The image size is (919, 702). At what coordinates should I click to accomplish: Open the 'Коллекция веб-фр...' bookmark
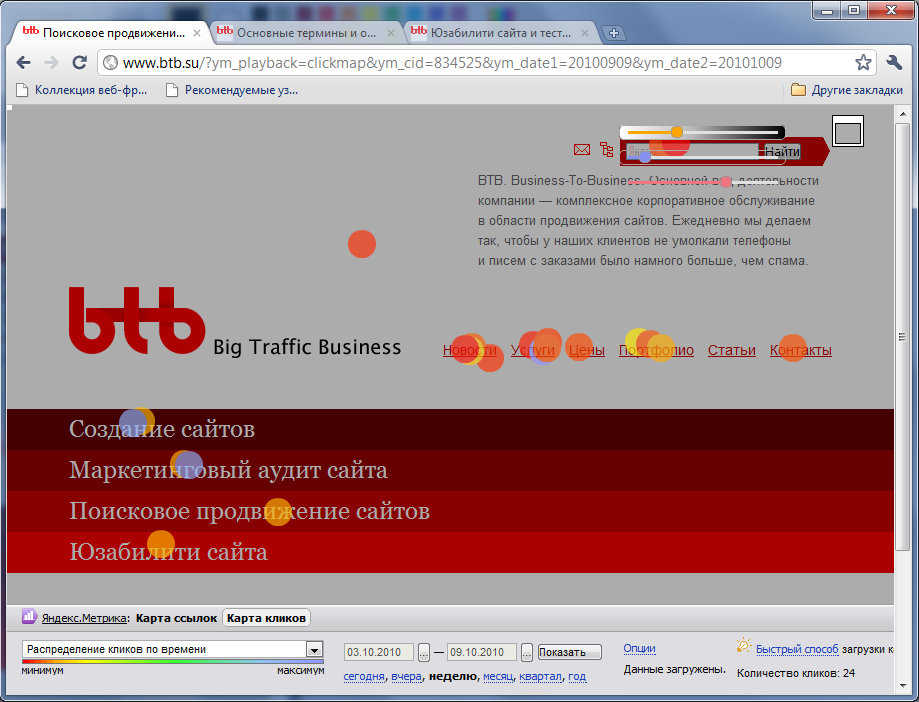pos(81,90)
